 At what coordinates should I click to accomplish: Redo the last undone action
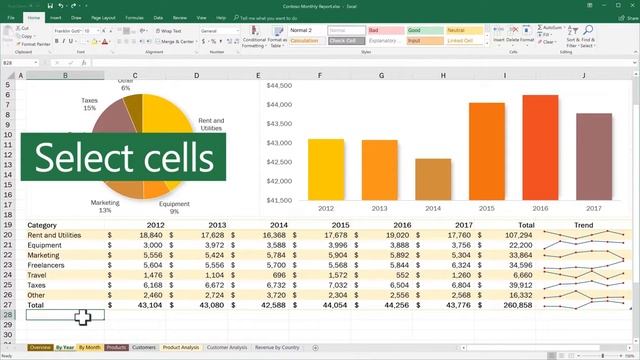74,6
